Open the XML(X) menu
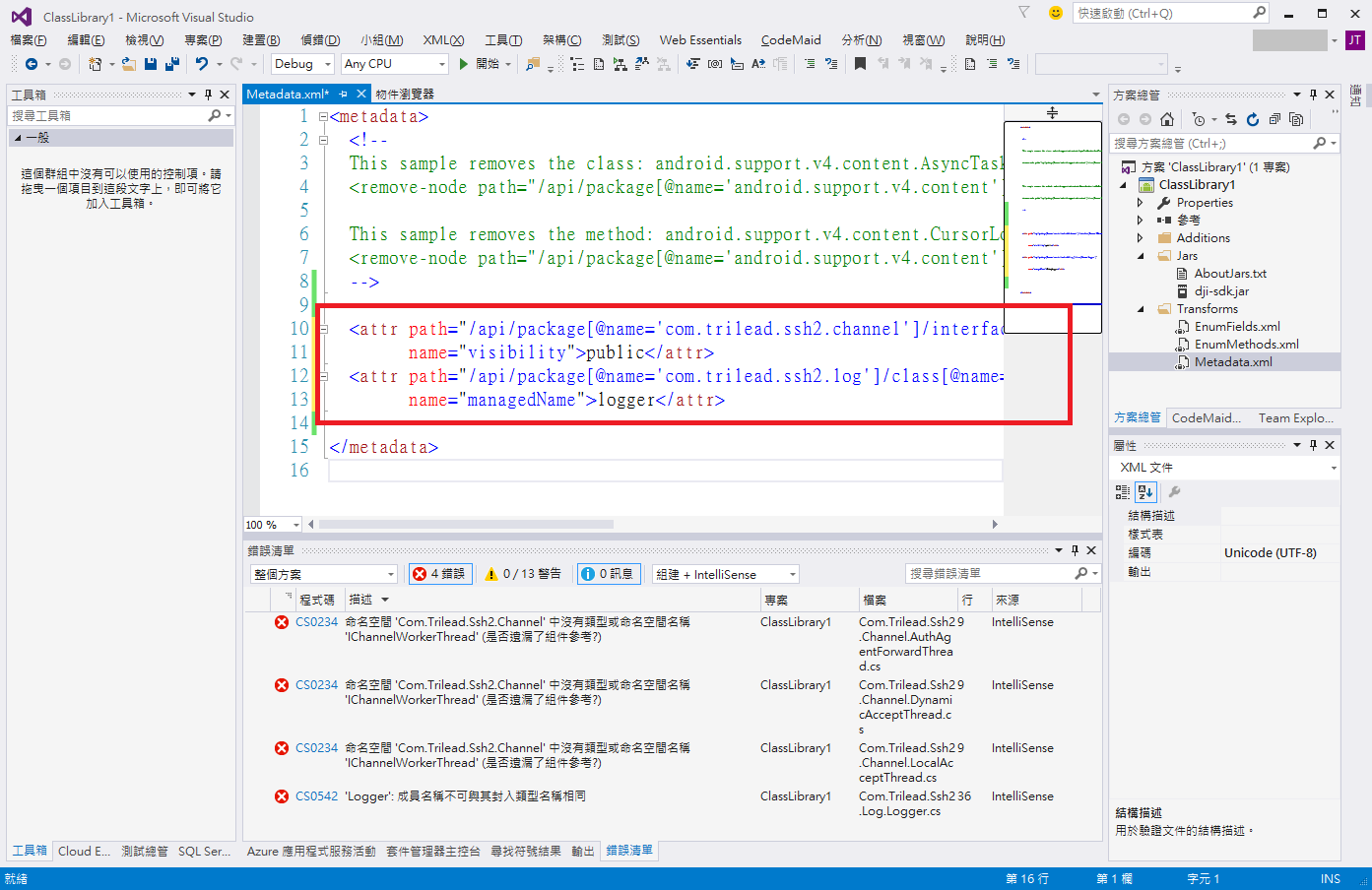Viewport: 1372px width, 890px height. pos(443,40)
